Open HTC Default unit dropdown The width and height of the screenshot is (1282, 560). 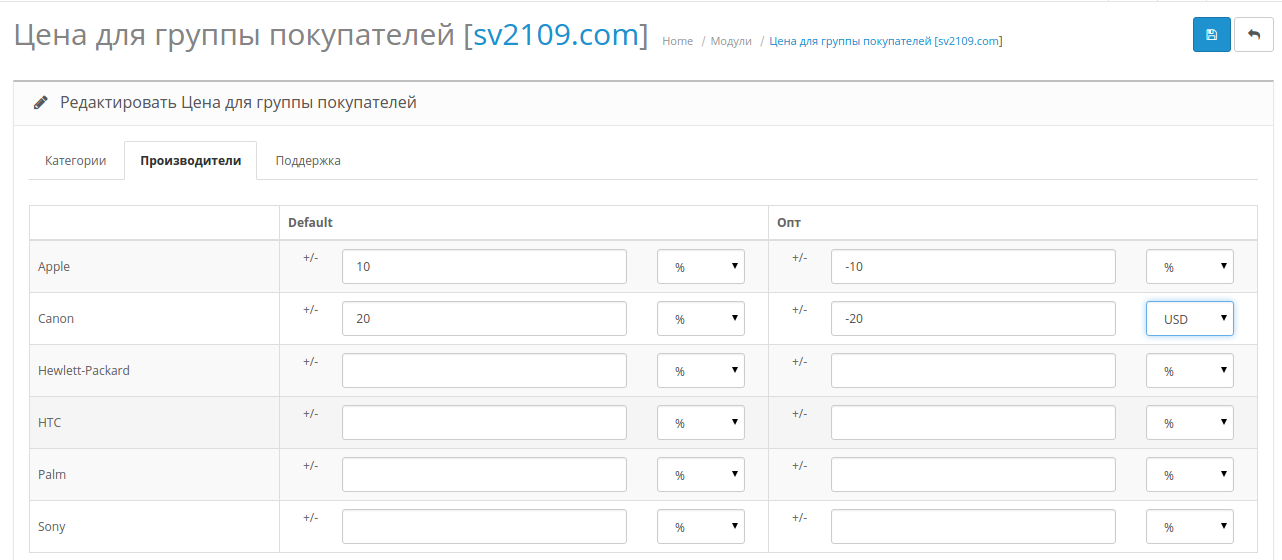coord(701,423)
